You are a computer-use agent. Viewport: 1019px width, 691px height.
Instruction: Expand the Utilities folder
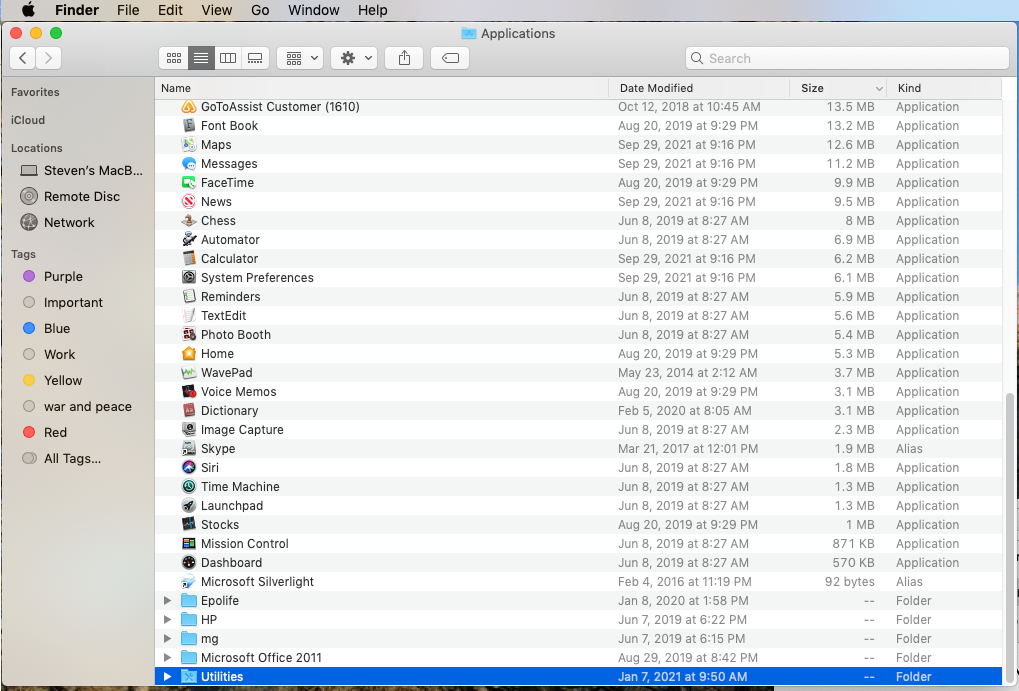(167, 677)
